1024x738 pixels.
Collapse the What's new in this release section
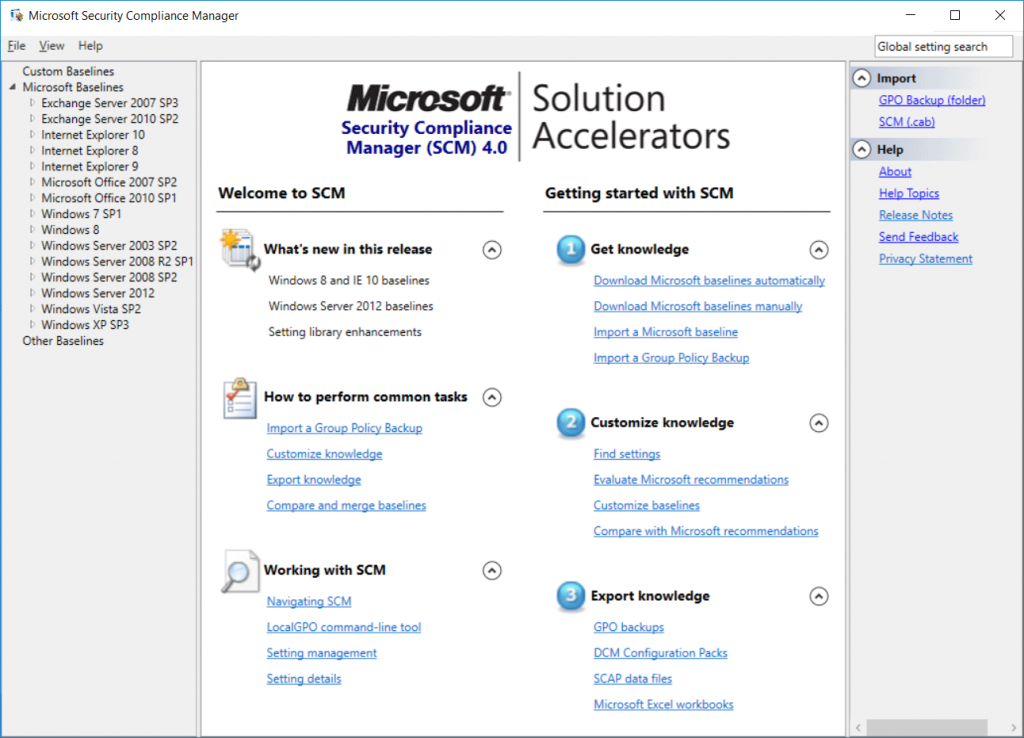[x=491, y=250]
